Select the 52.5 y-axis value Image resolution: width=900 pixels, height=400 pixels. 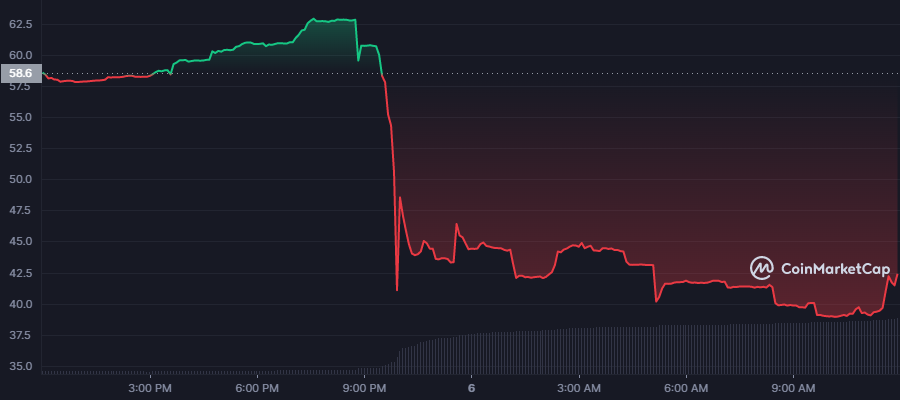tap(21, 148)
